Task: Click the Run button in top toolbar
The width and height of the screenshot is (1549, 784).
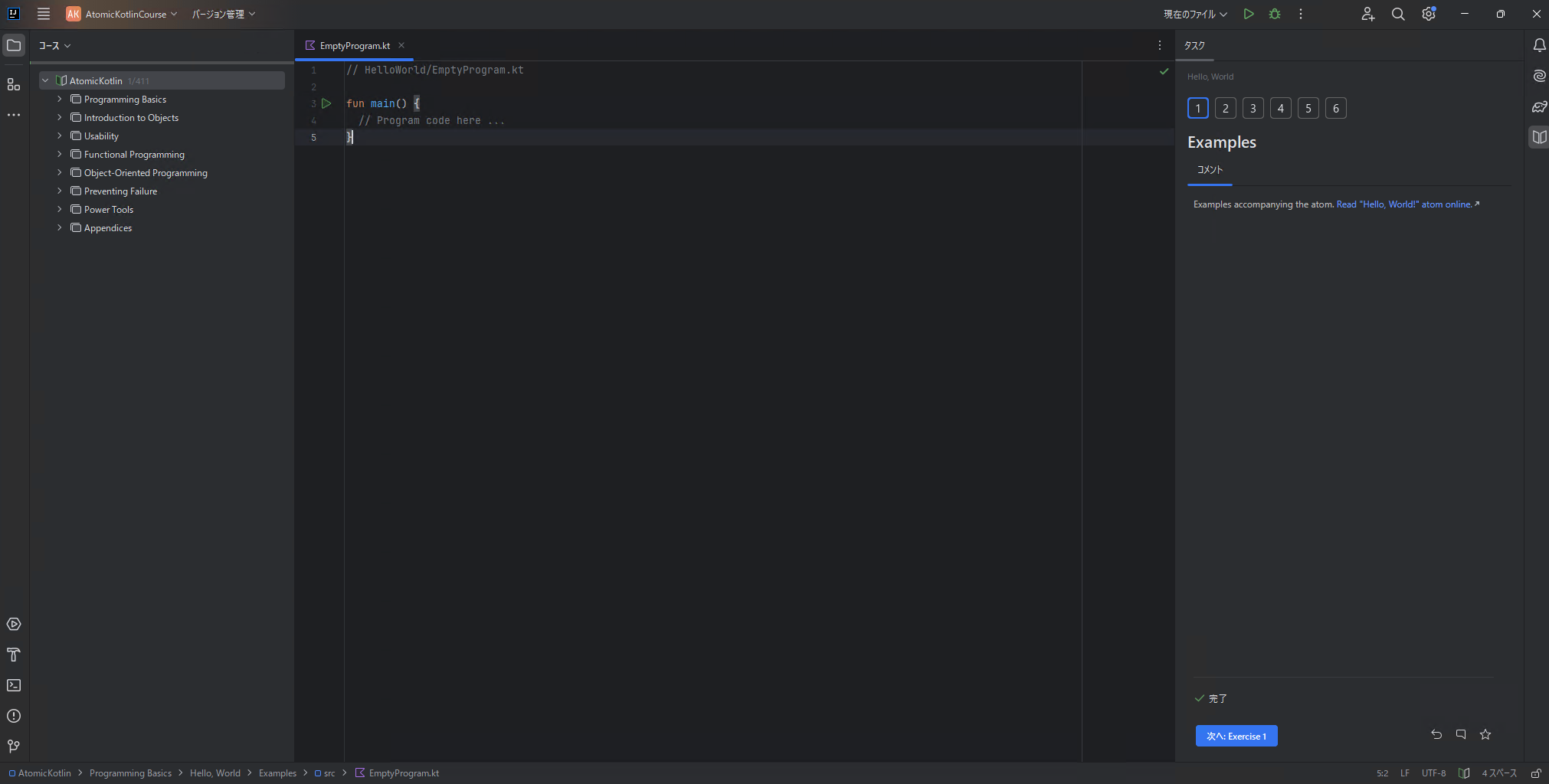Action: click(1249, 14)
